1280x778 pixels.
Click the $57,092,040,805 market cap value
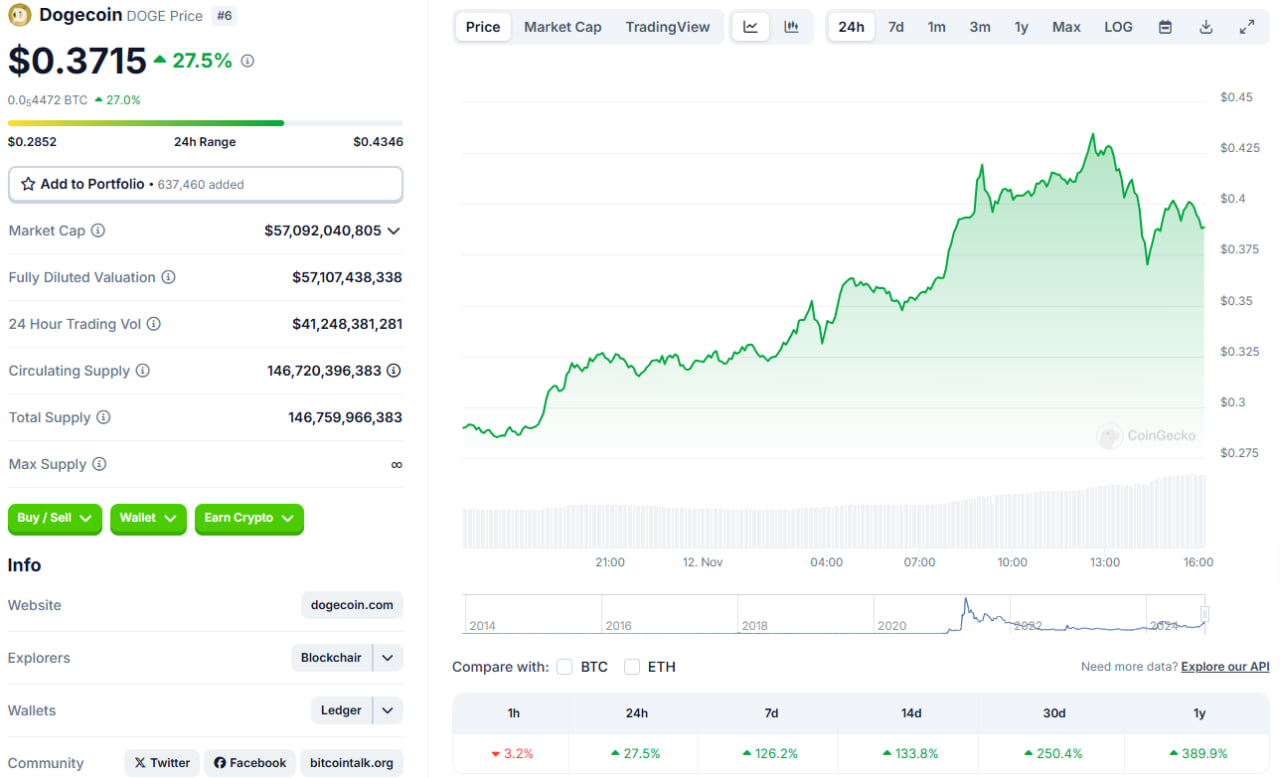[323, 231]
